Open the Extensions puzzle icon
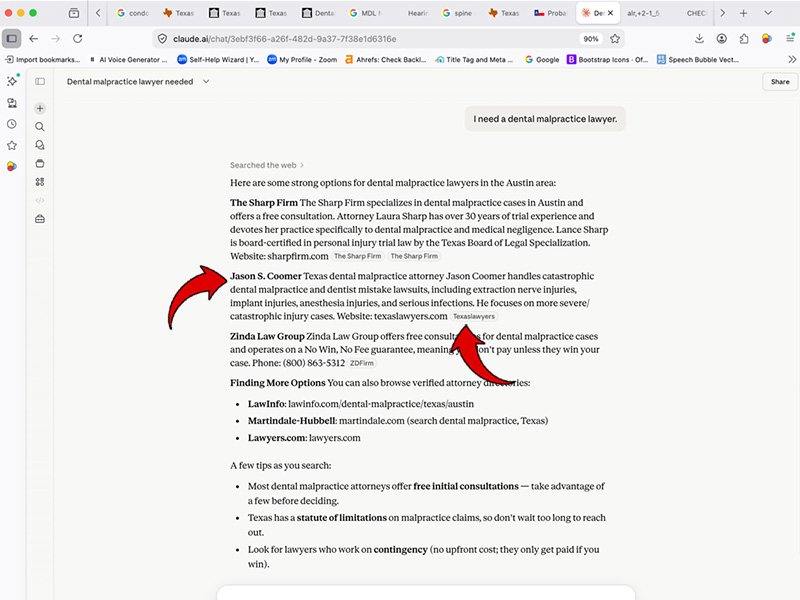The image size is (800, 600). (x=744, y=38)
